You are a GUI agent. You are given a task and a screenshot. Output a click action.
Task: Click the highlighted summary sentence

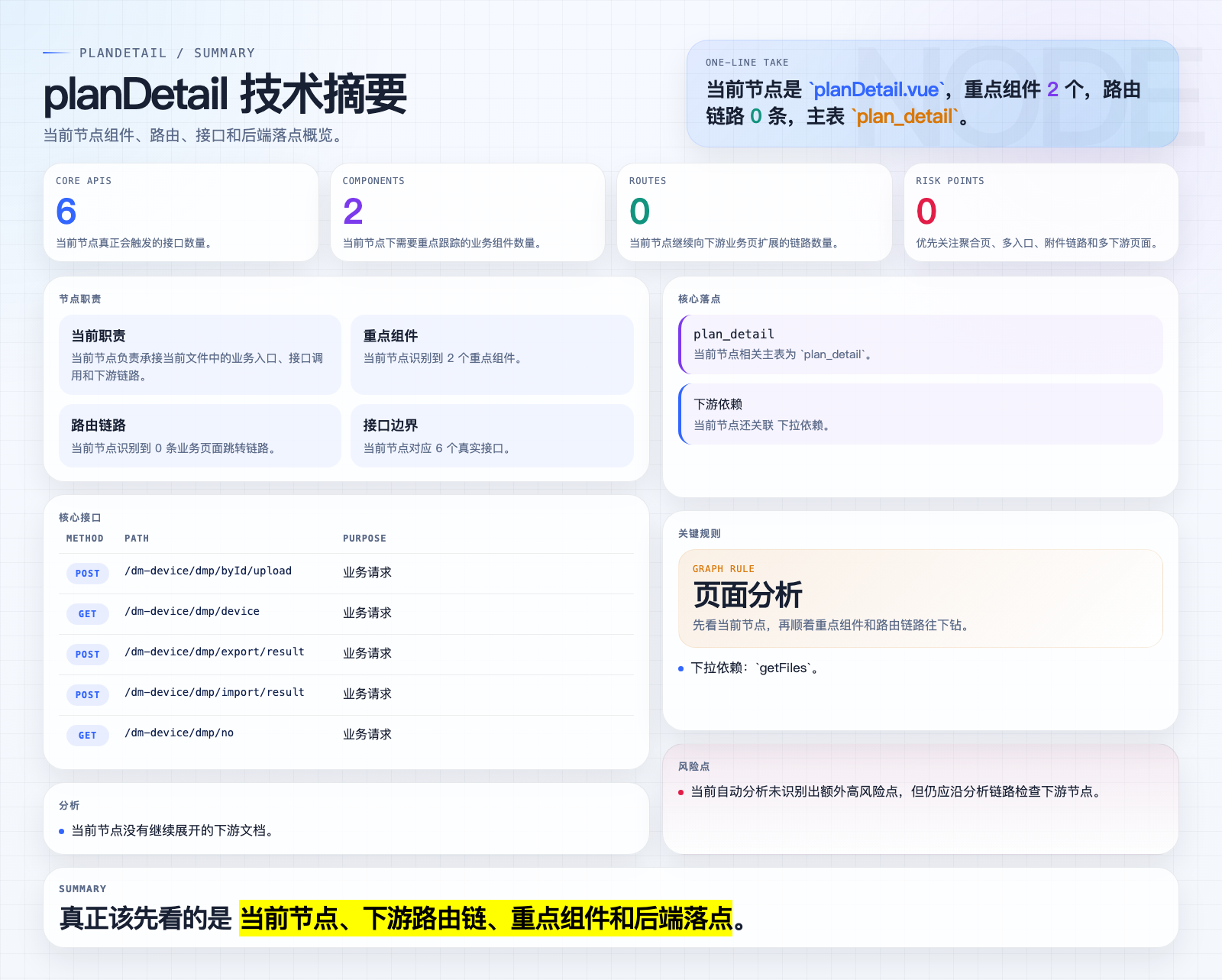[486, 918]
